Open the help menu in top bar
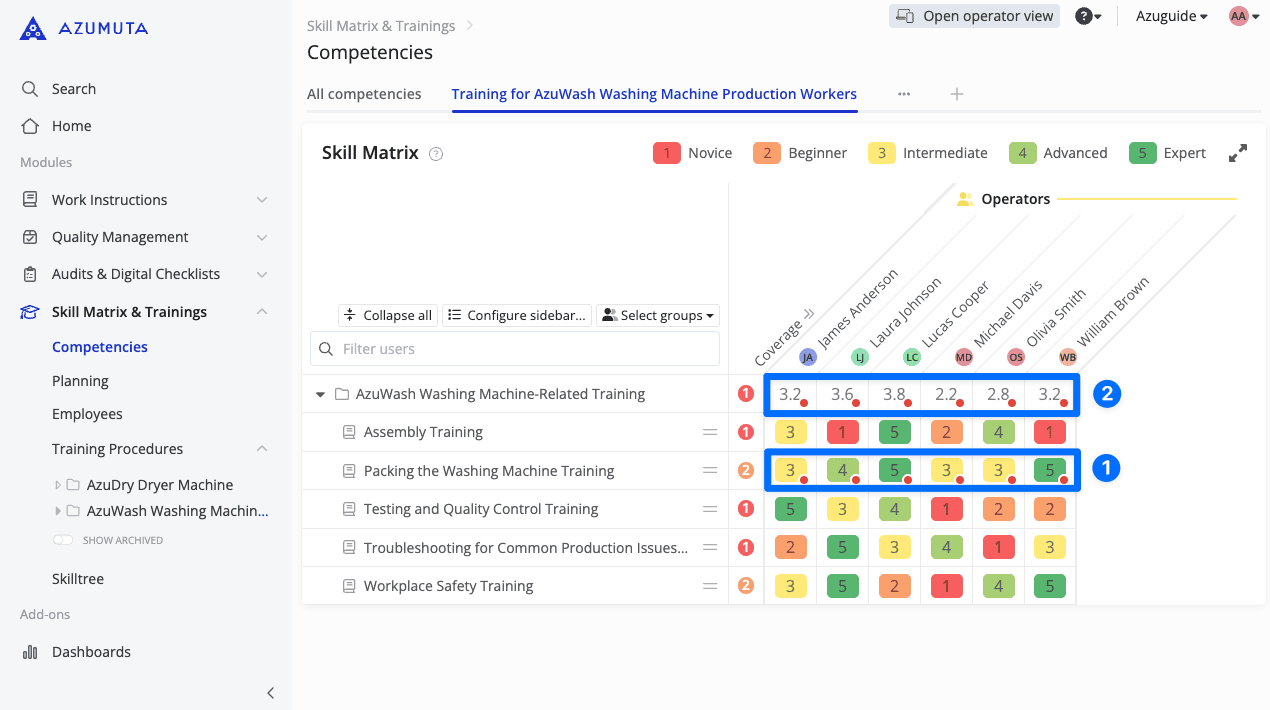 tap(1088, 16)
